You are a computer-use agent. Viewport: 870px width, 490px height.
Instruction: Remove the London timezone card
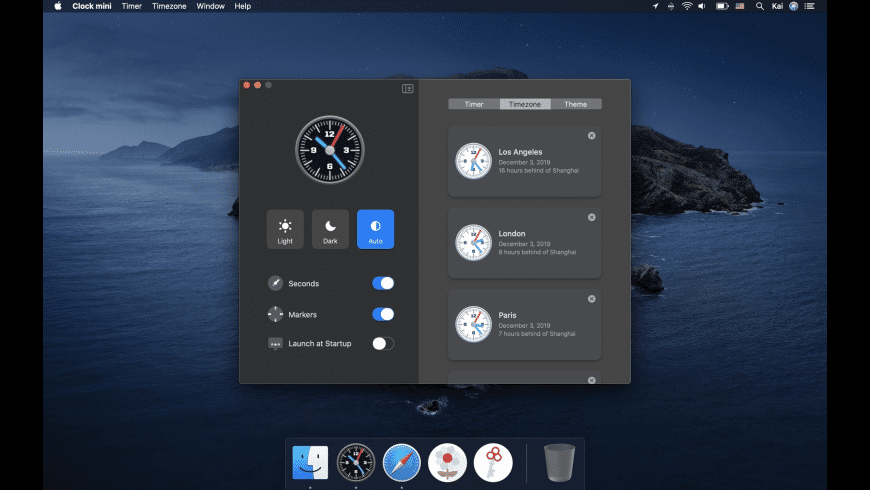[x=591, y=217]
